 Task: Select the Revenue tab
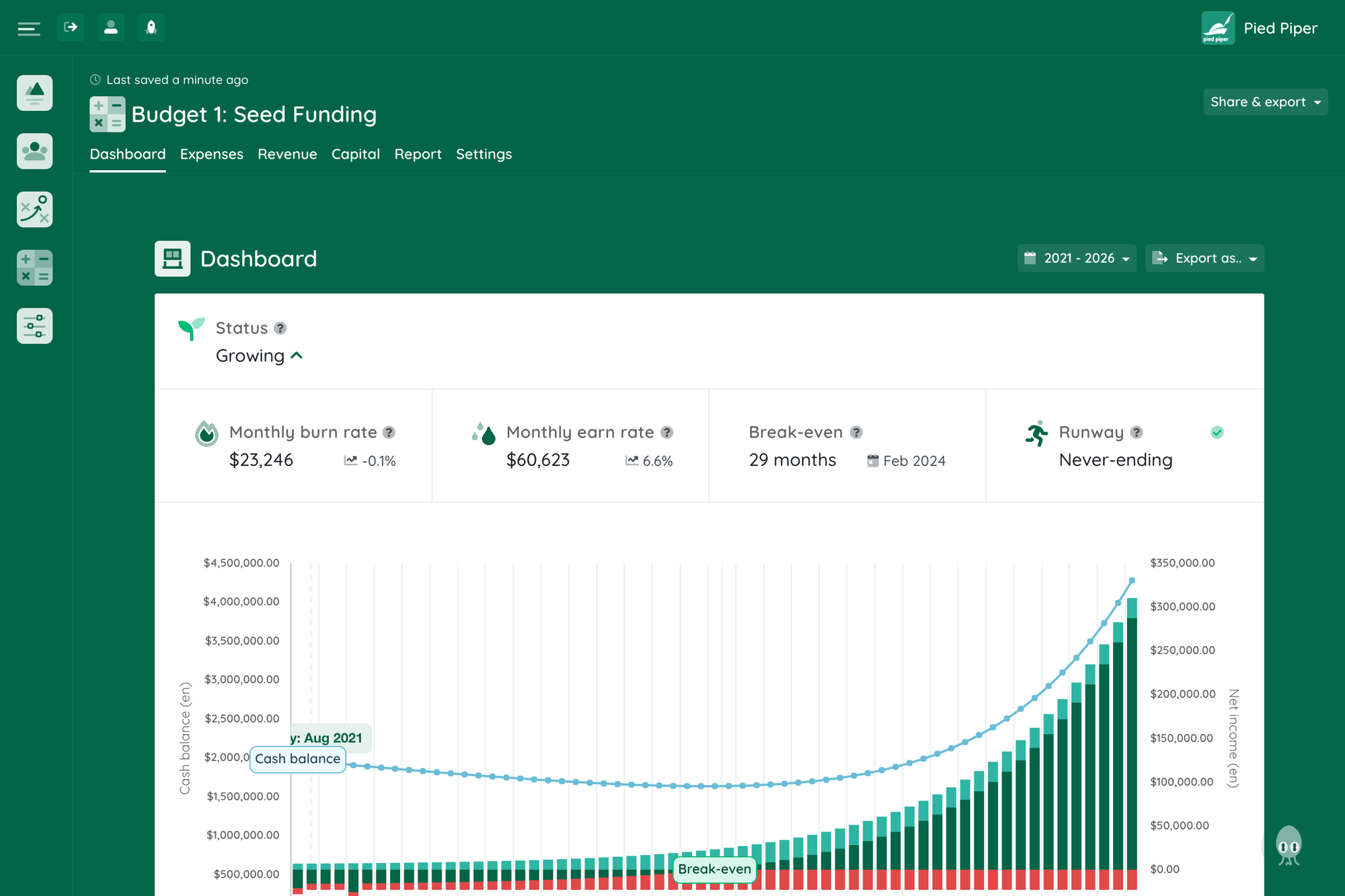287,154
